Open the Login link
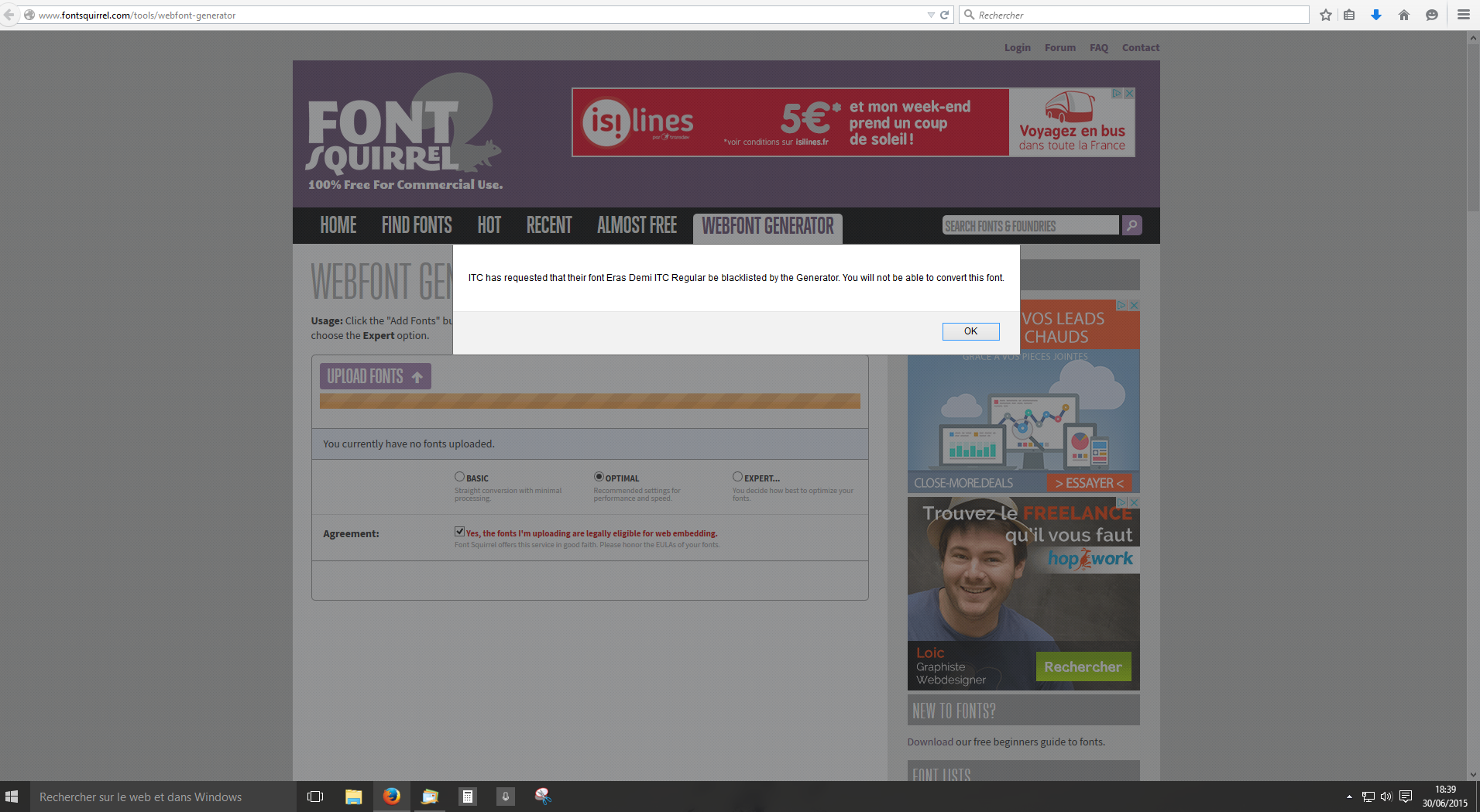1480x812 pixels. tap(1018, 47)
